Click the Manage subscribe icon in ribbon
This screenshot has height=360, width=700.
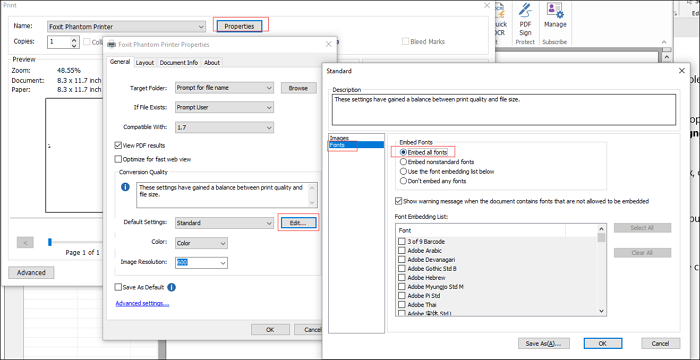555,16
